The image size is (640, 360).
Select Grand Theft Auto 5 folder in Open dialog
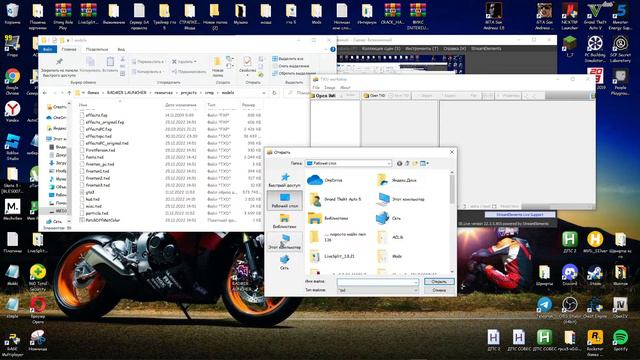point(336,199)
